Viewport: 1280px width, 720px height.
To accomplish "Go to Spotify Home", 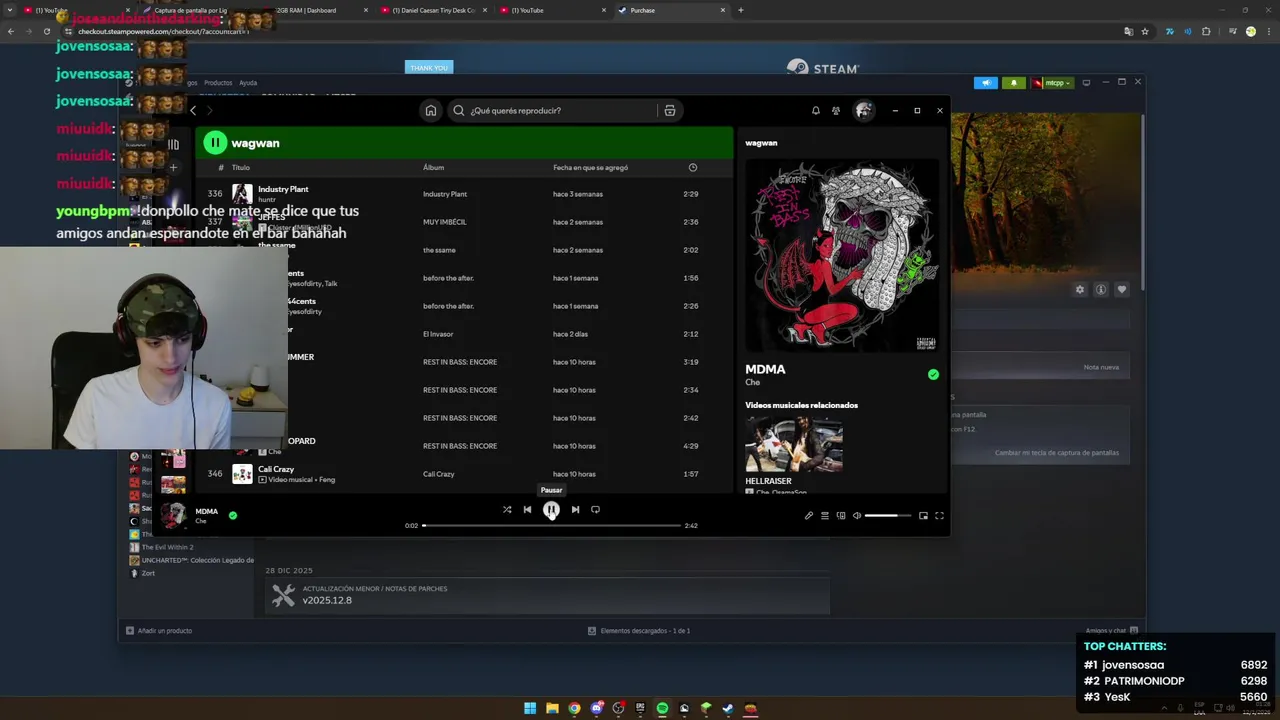I will 431,111.
